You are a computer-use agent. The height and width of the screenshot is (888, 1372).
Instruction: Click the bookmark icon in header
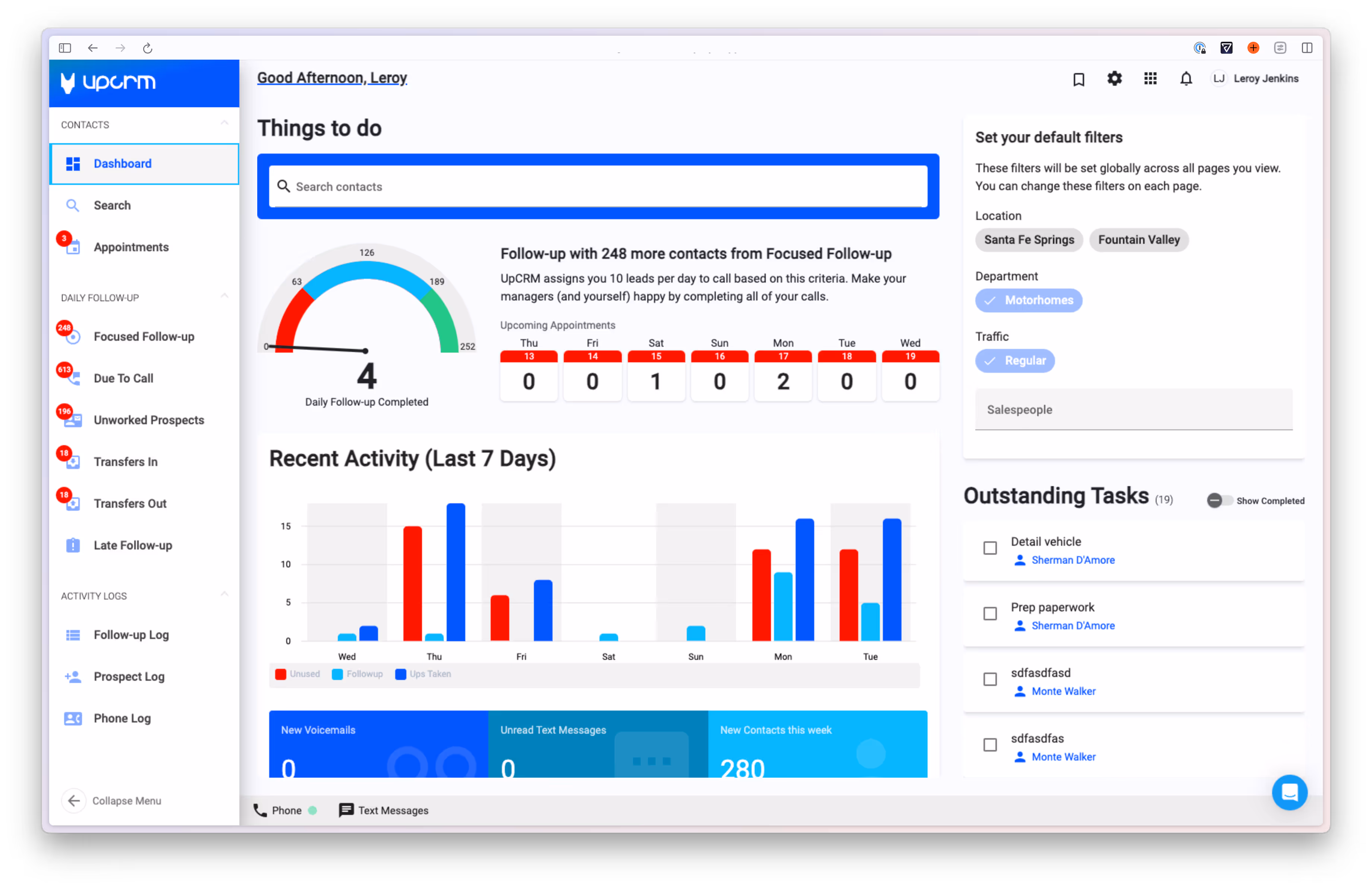pos(1079,79)
